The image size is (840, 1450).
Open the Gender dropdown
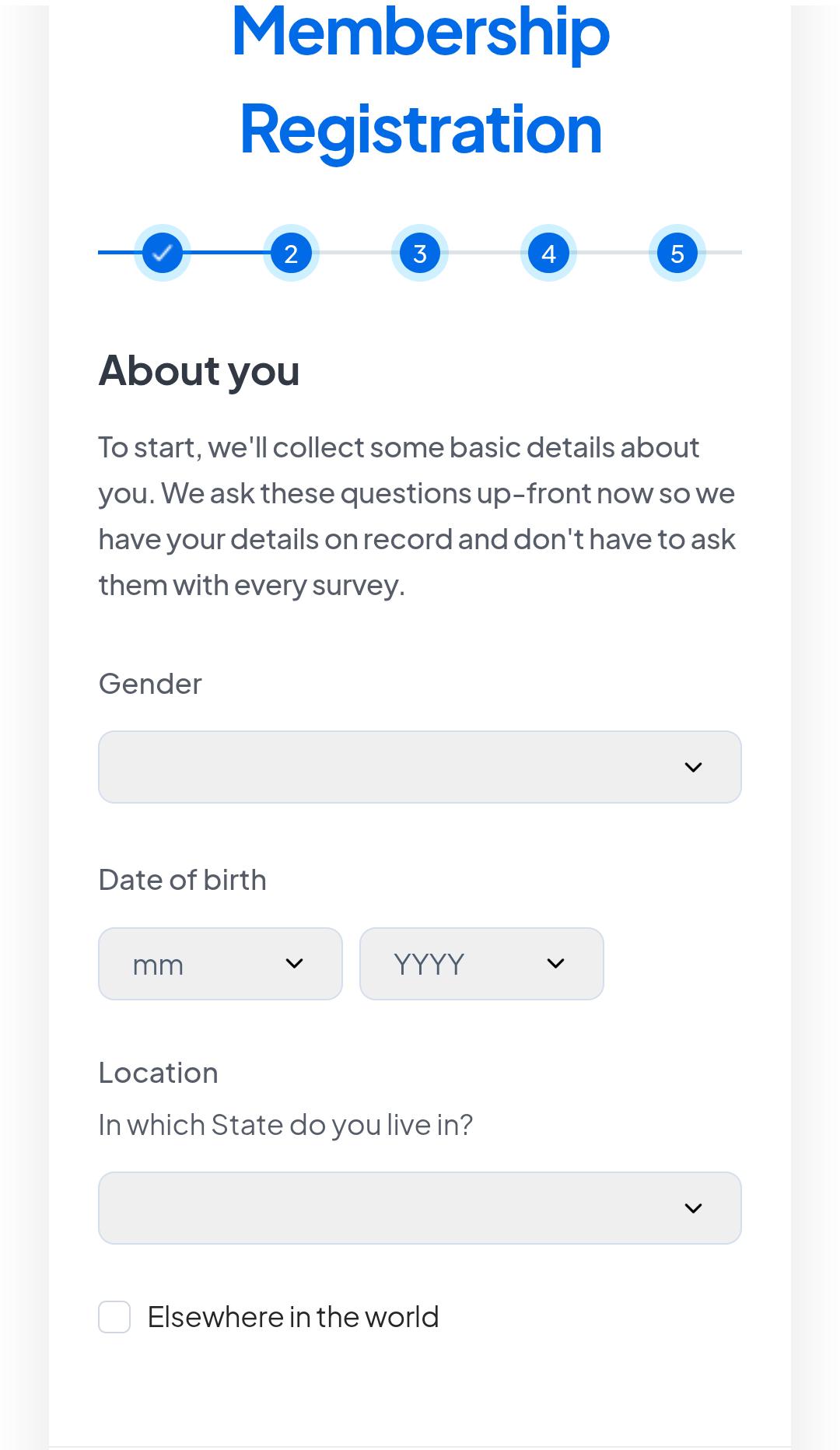(x=420, y=767)
